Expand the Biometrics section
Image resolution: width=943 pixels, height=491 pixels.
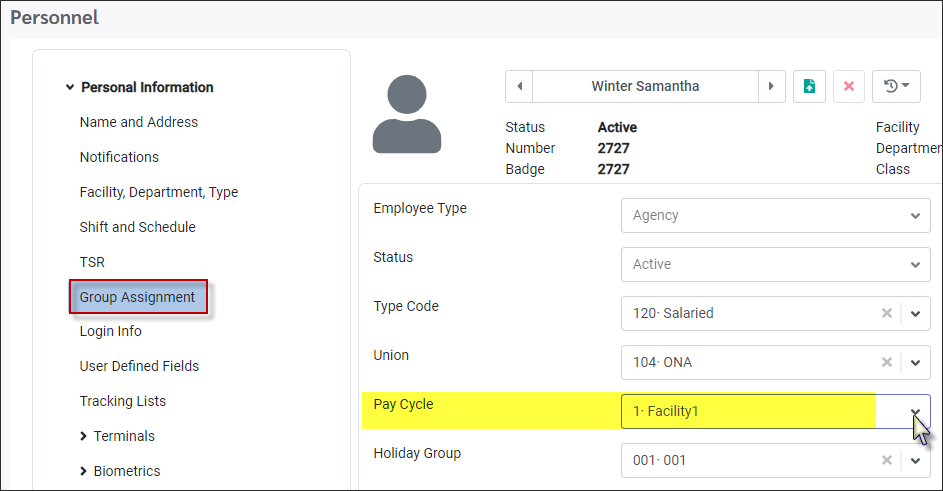[x=83, y=471]
